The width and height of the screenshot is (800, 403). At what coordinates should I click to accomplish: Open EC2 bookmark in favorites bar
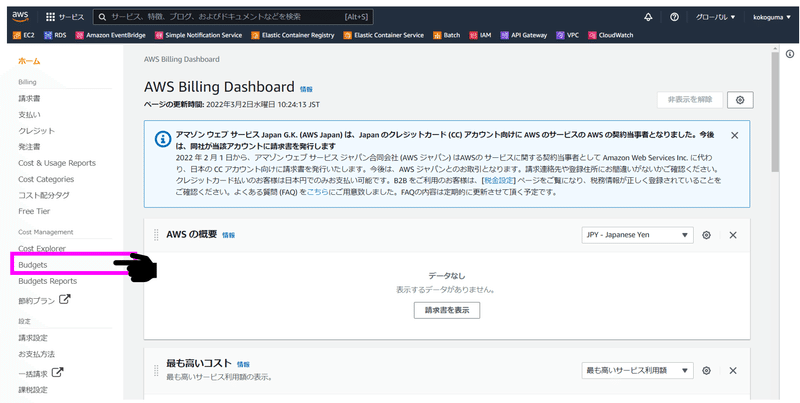(23, 35)
